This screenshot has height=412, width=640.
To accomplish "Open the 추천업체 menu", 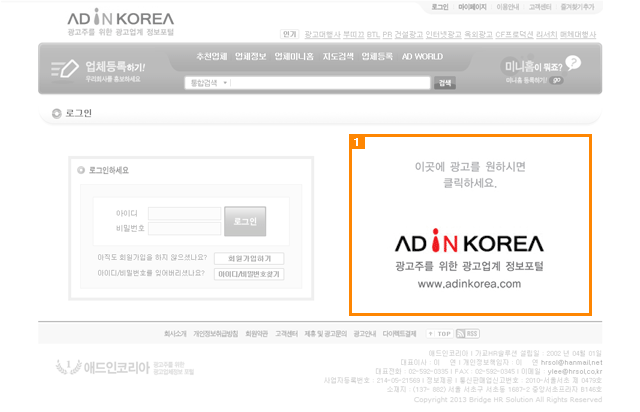I will [x=211, y=56].
